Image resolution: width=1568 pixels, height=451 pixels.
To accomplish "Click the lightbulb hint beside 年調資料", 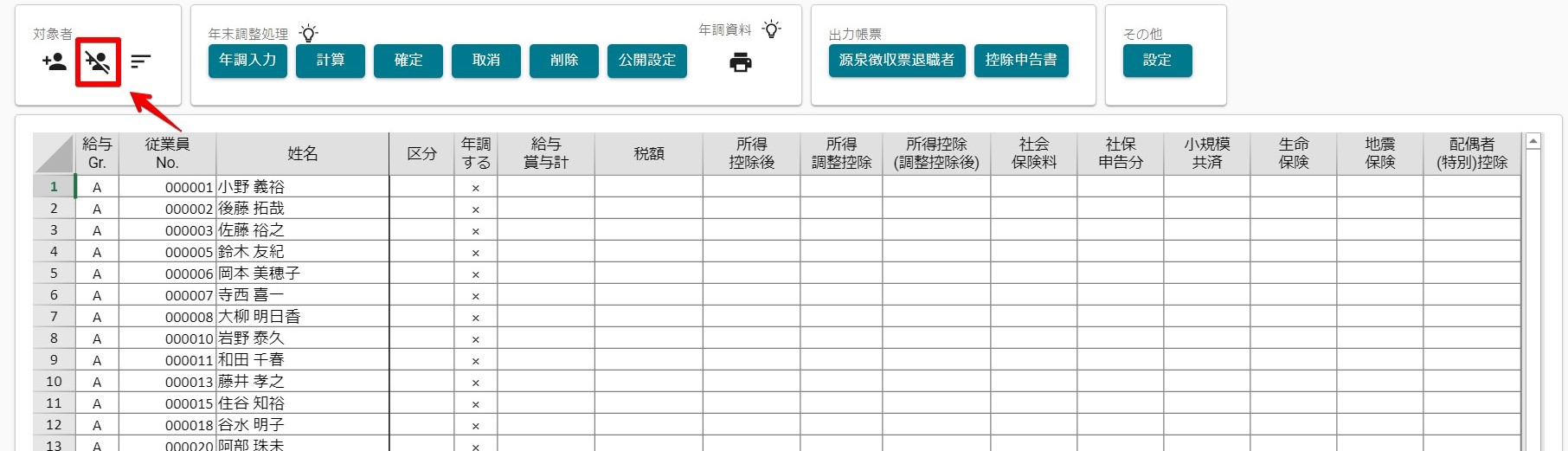I will (772, 29).
